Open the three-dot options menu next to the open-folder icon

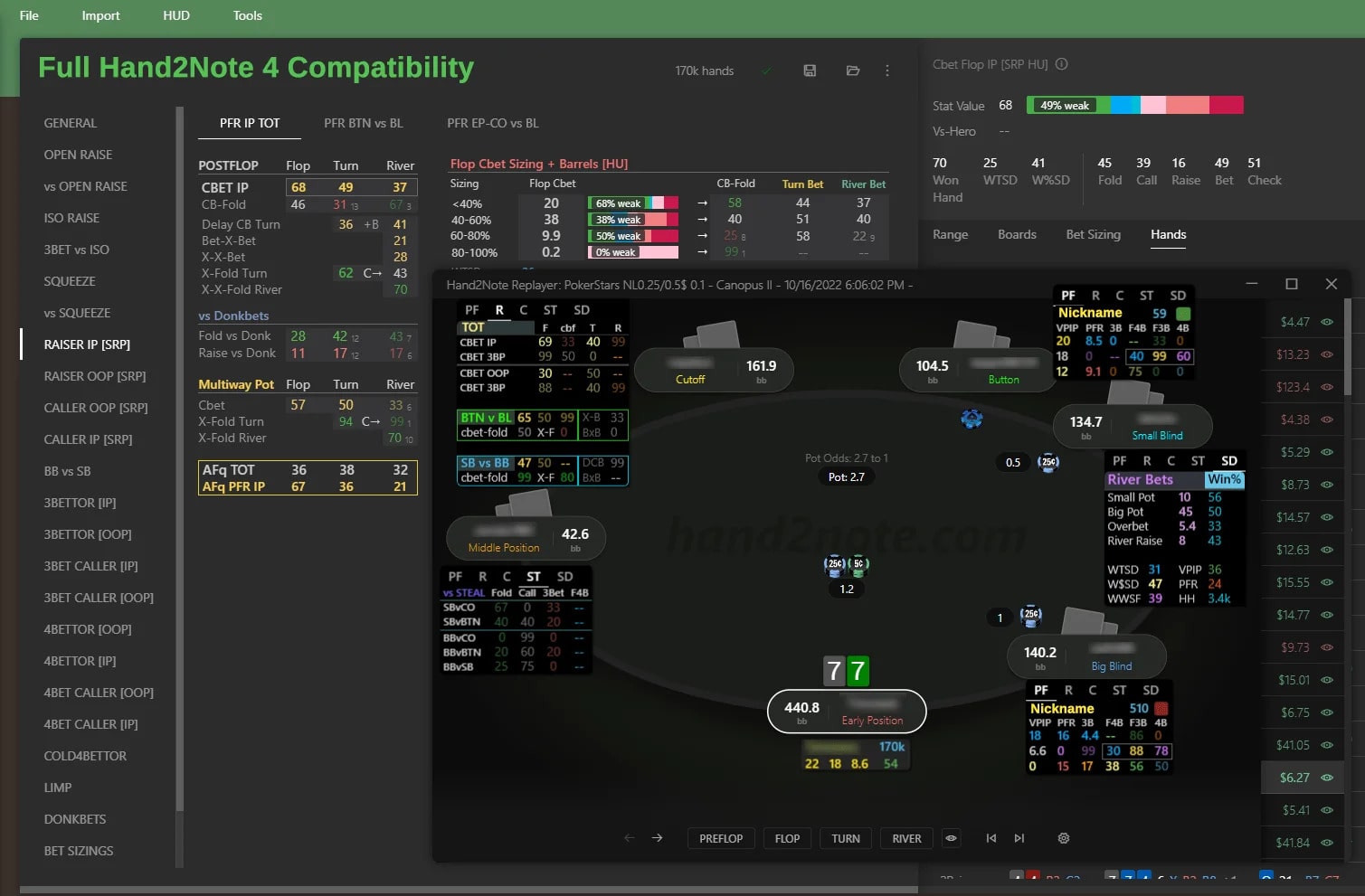tap(886, 71)
